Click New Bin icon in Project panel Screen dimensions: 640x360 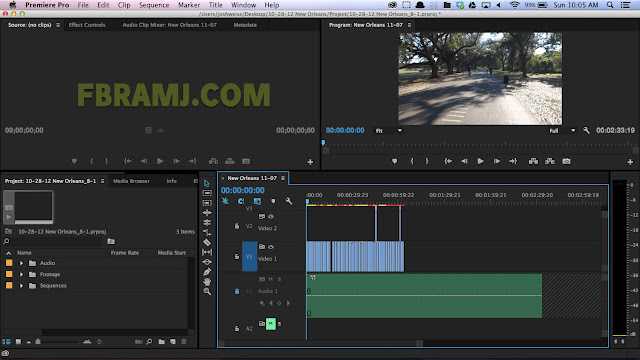(x=162, y=341)
